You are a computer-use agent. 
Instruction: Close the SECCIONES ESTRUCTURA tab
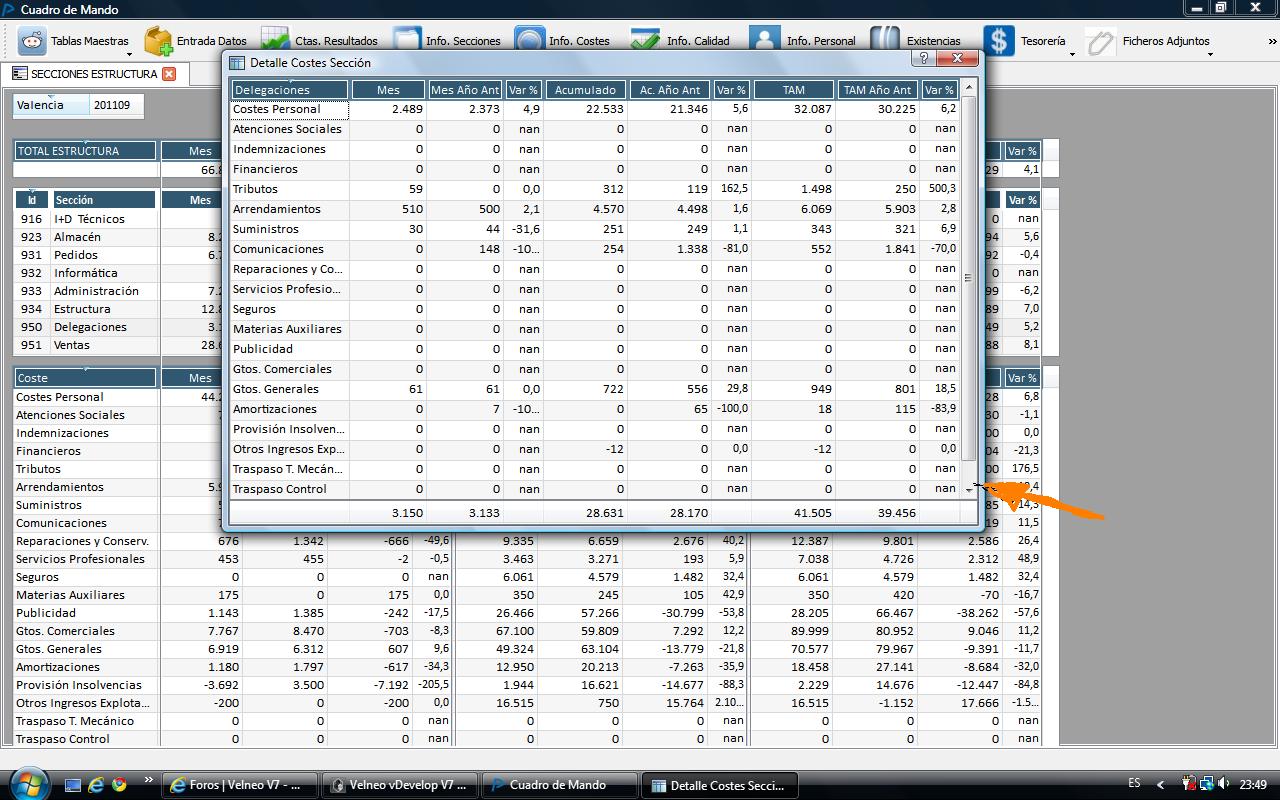click(x=169, y=74)
